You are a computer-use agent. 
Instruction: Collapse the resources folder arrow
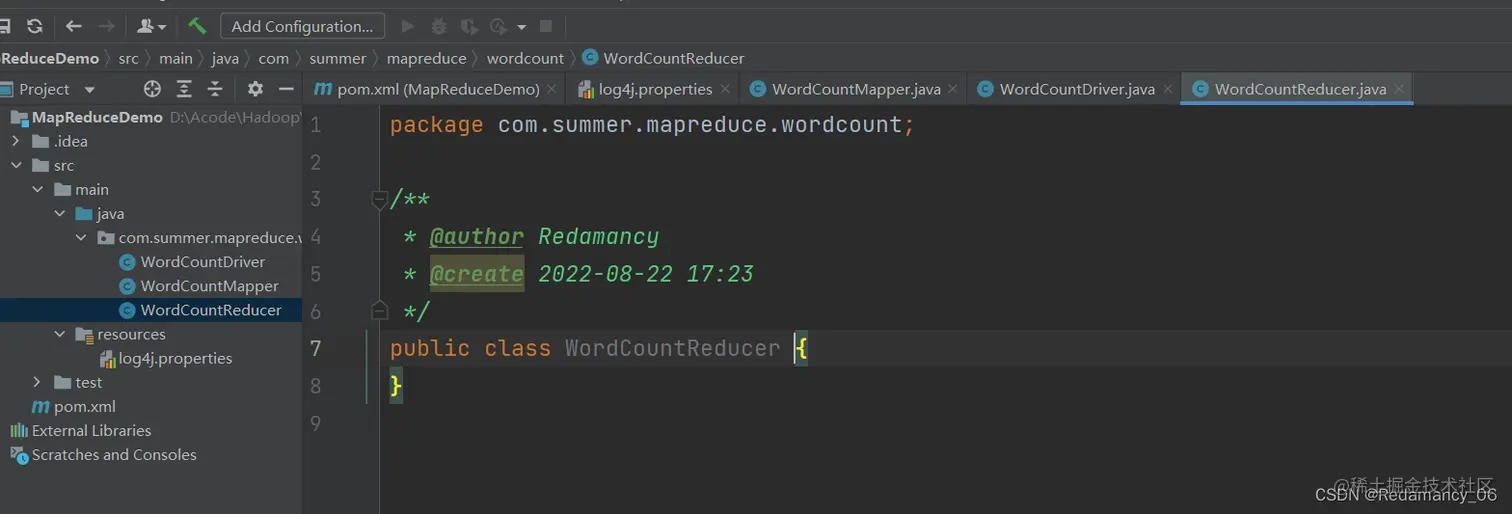pyautogui.click(x=60, y=334)
